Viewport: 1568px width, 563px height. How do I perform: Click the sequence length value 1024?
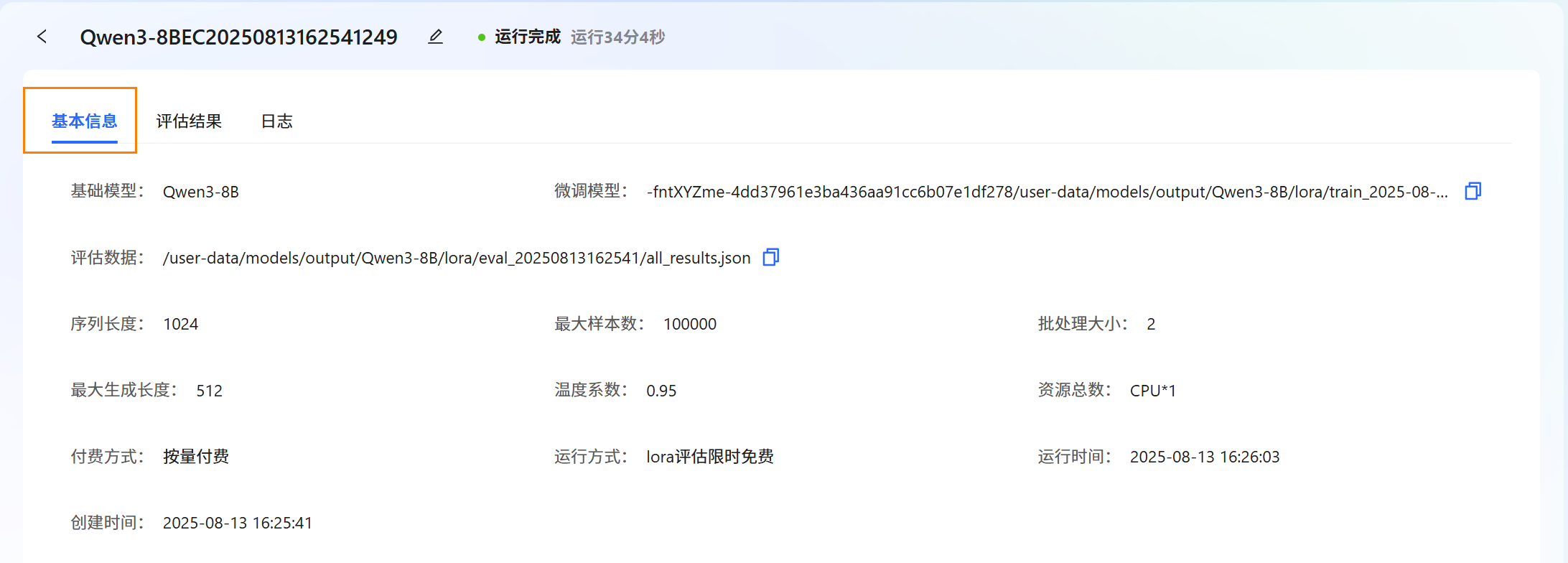pyautogui.click(x=181, y=324)
